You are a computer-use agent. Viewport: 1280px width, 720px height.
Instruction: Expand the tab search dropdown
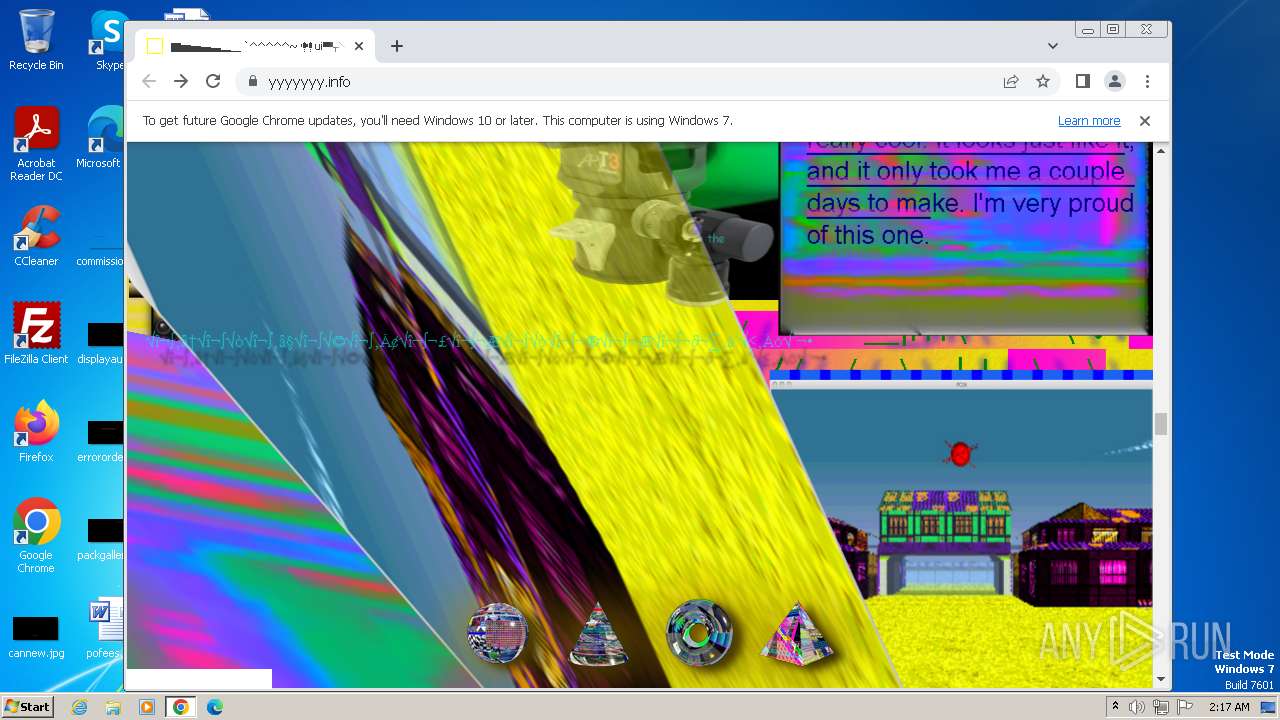(1053, 46)
